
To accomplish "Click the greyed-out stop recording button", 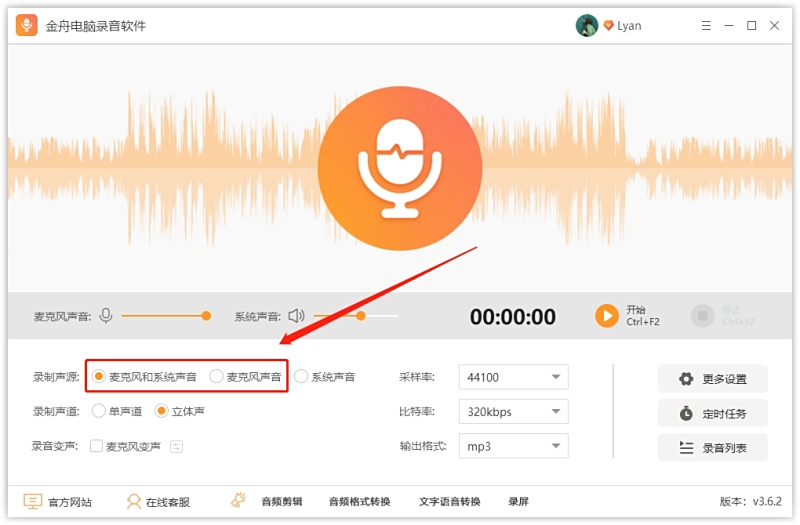I will pyautogui.click(x=703, y=316).
